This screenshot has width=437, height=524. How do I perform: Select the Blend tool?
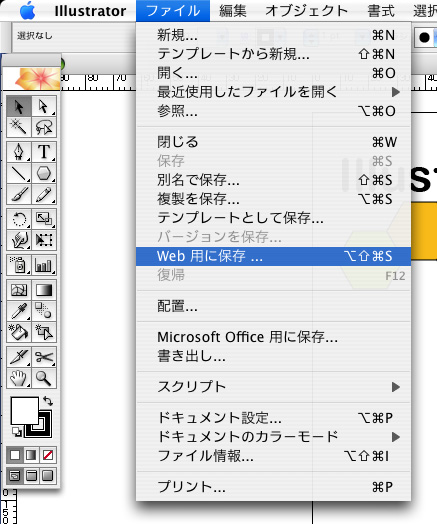[44, 311]
